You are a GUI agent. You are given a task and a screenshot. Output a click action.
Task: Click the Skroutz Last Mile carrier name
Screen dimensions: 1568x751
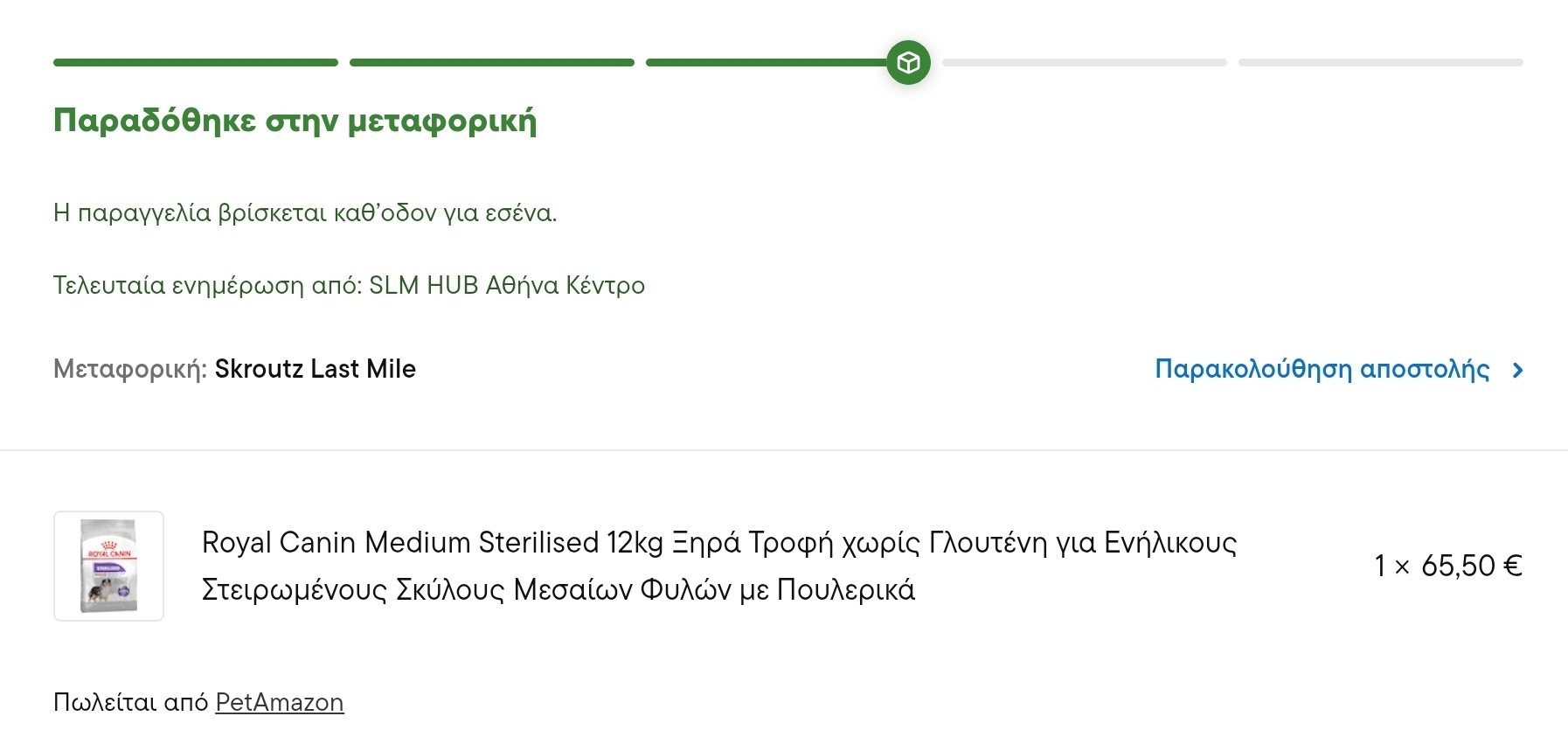pos(315,369)
